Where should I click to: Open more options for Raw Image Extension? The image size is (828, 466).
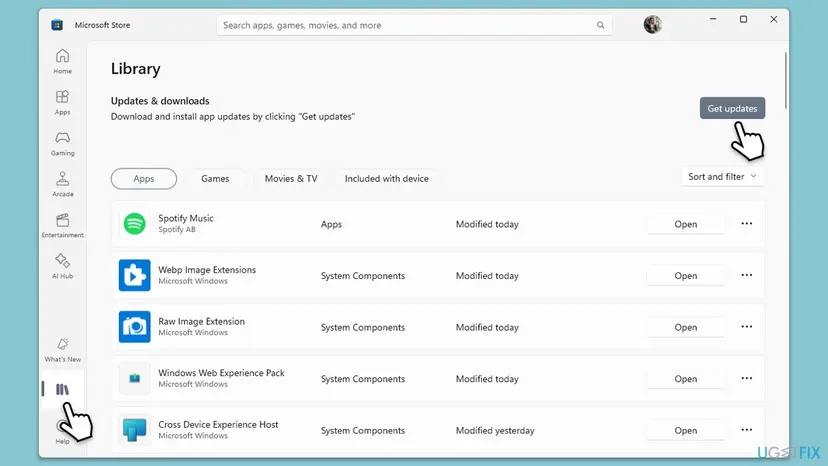747,327
